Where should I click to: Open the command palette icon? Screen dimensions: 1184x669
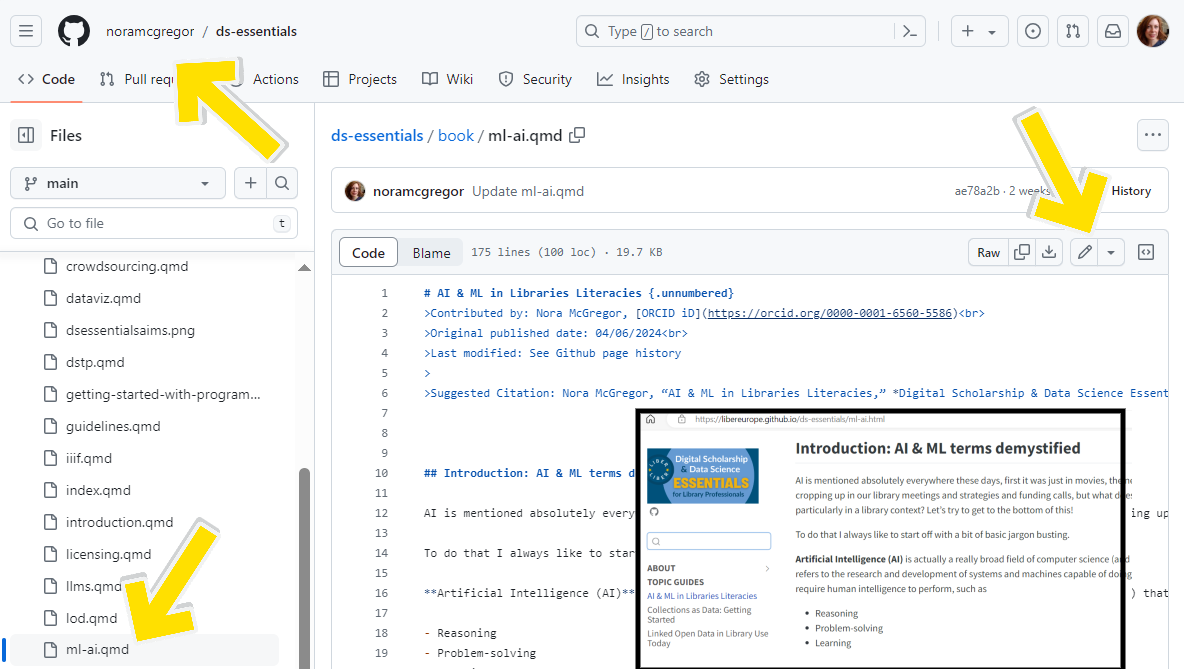pyautogui.click(x=909, y=31)
